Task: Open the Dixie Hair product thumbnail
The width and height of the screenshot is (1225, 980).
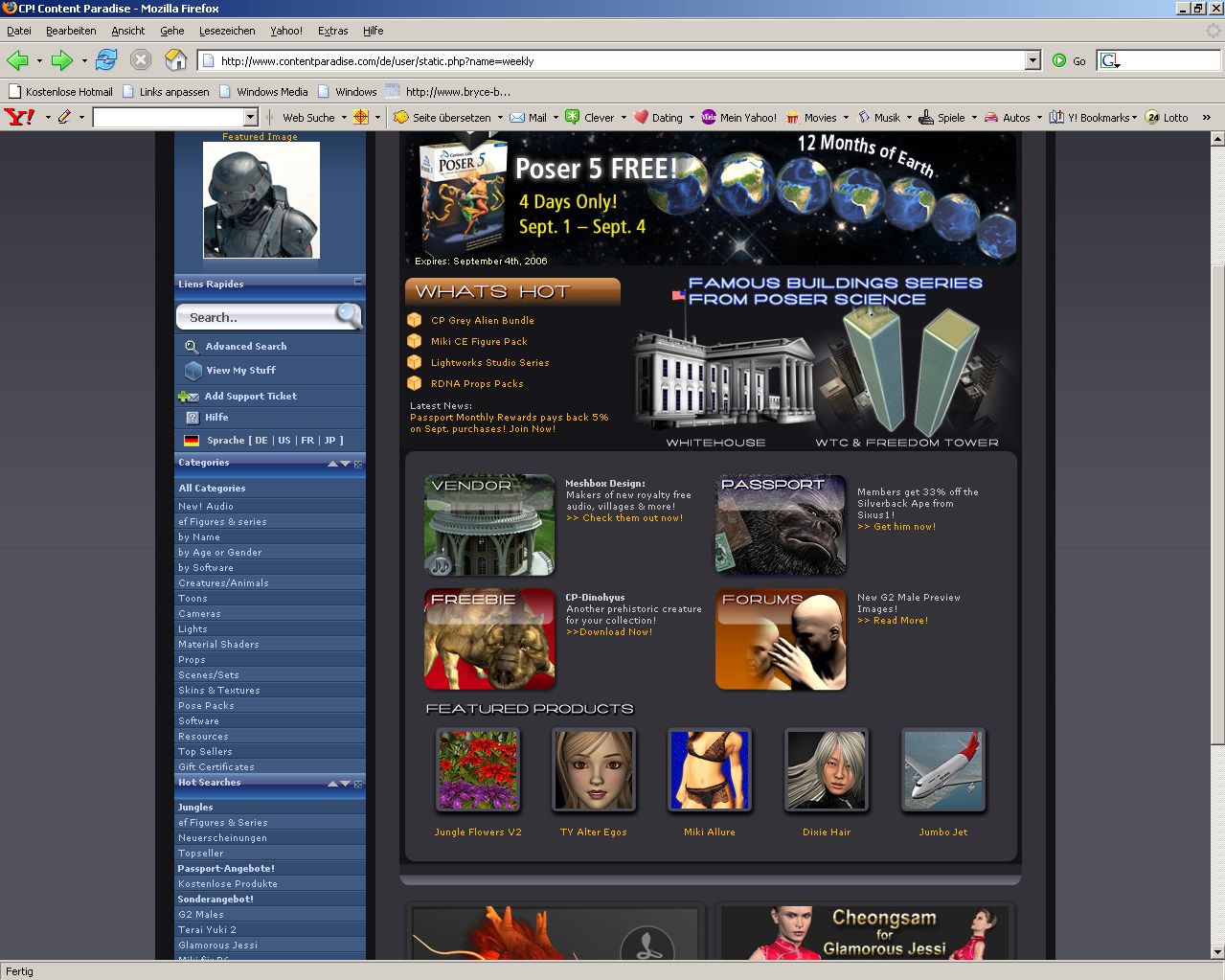Action: (x=827, y=770)
